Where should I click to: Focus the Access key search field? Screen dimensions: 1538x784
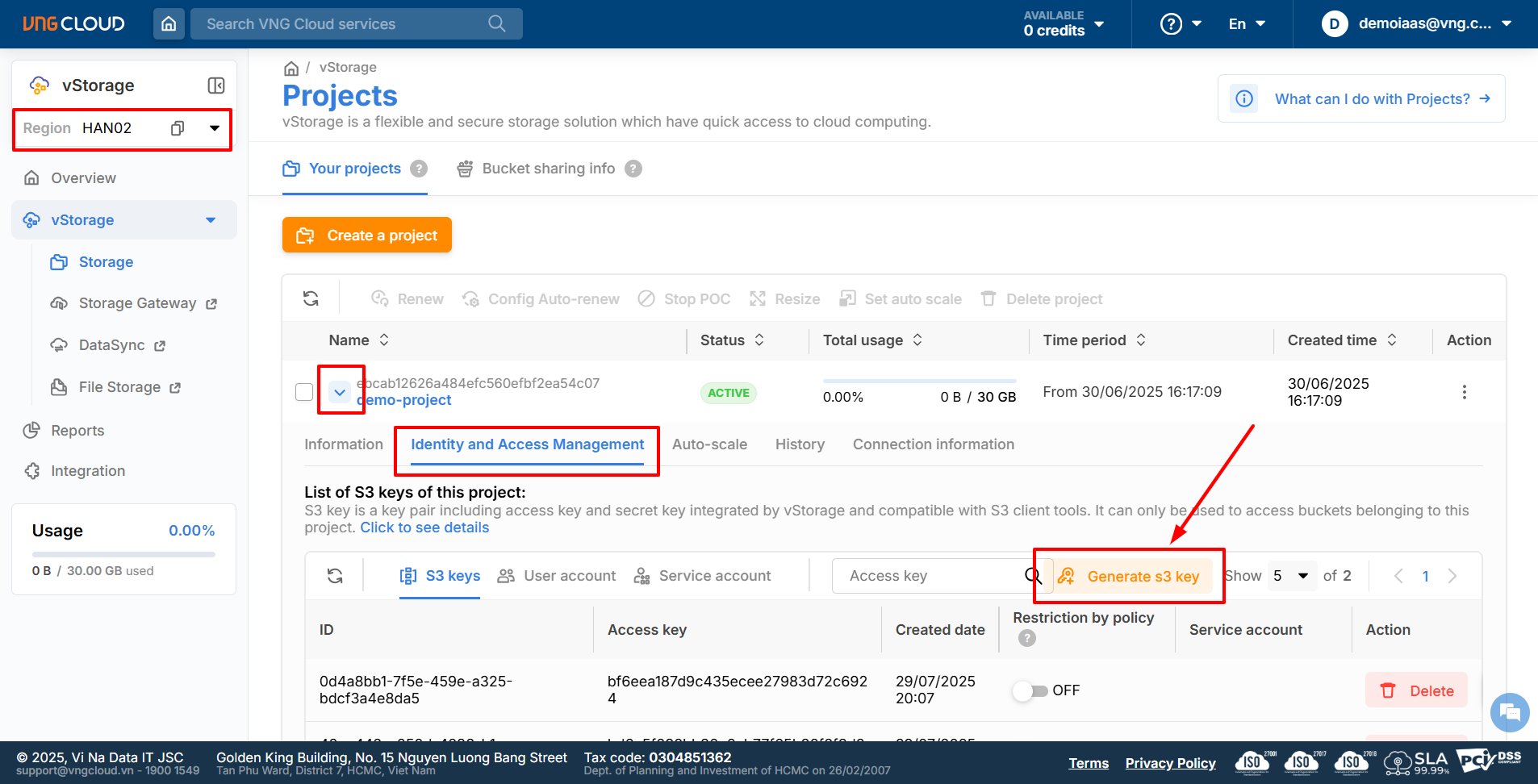point(928,576)
